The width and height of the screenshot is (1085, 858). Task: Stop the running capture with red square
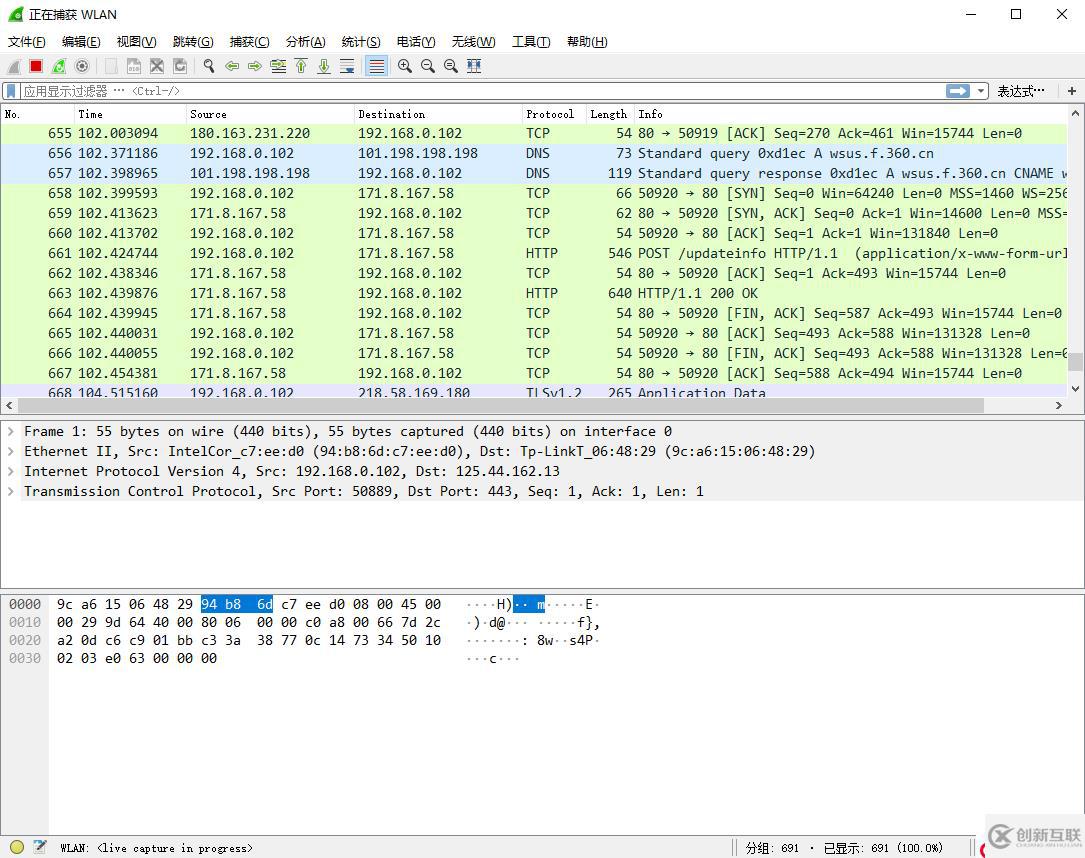pos(37,66)
